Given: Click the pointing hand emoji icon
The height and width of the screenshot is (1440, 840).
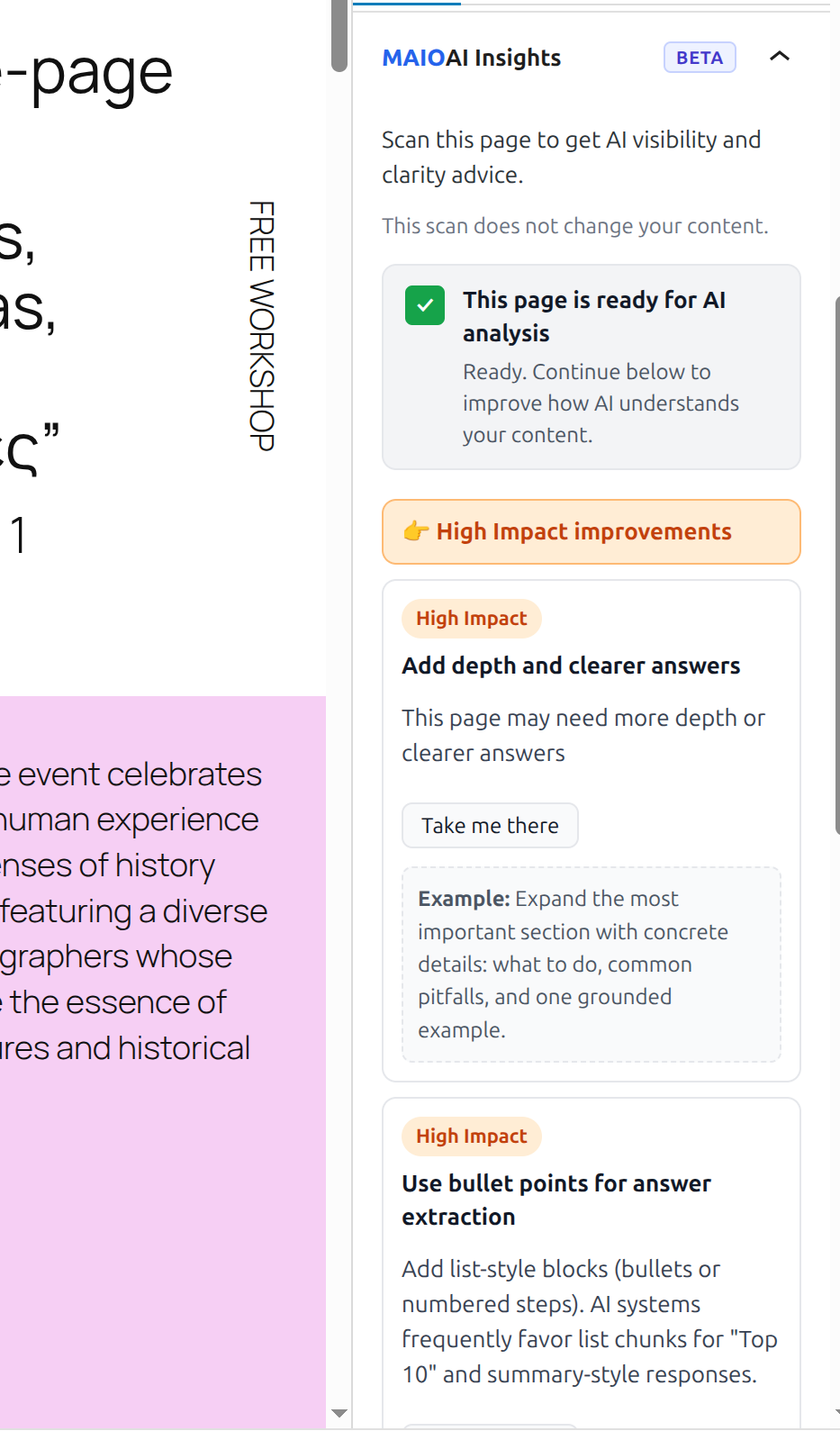Looking at the screenshot, I should [415, 531].
